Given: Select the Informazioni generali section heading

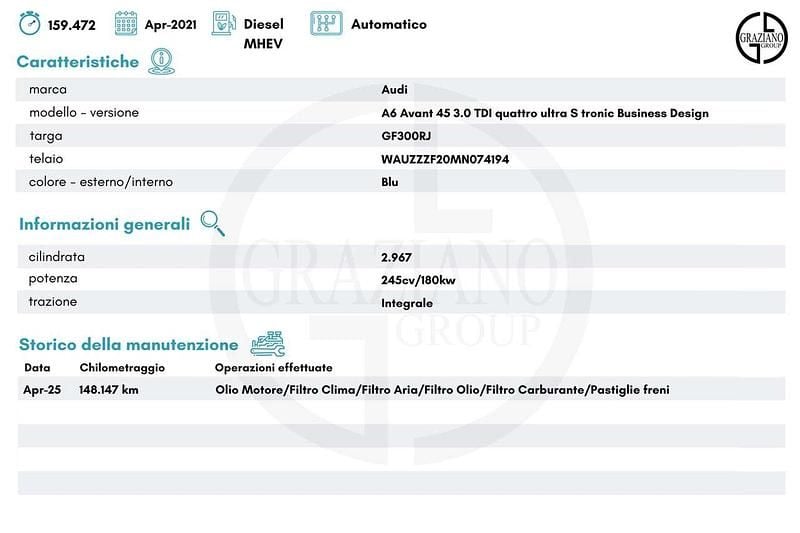Looking at the screenshot, I should coord(104,224).
